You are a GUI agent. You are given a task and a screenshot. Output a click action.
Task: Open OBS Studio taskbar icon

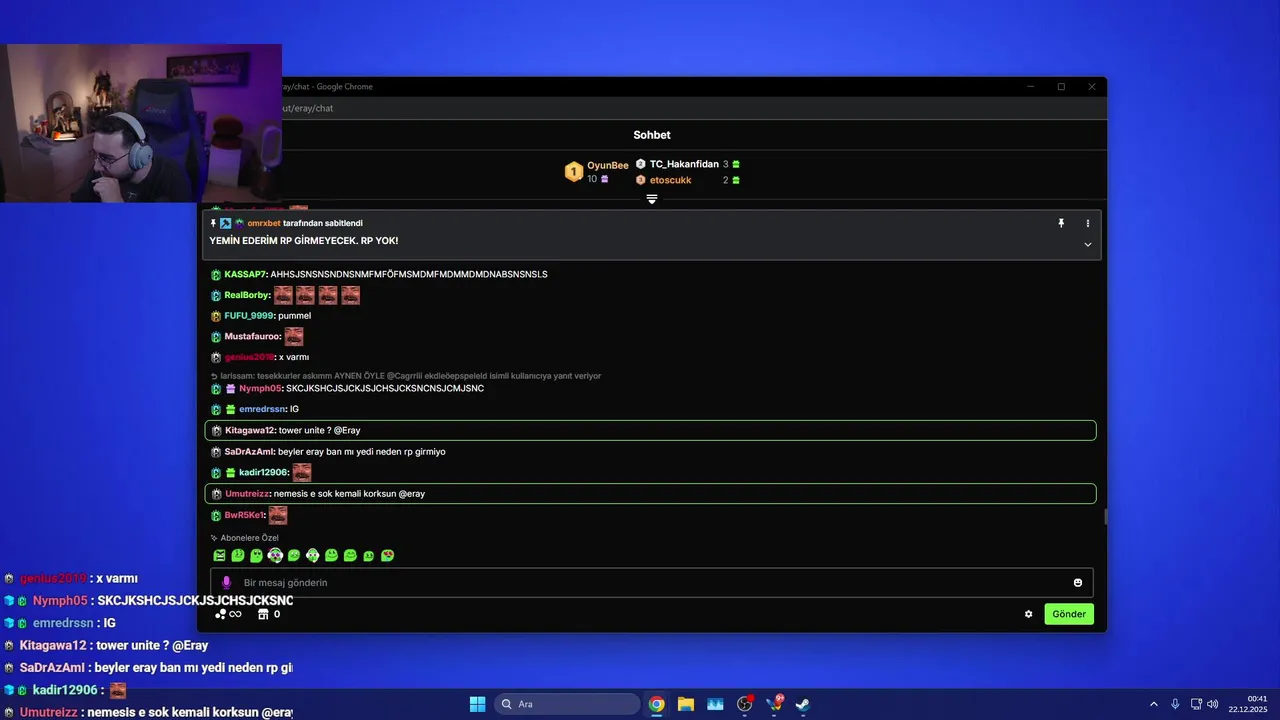tap(744, 704)
